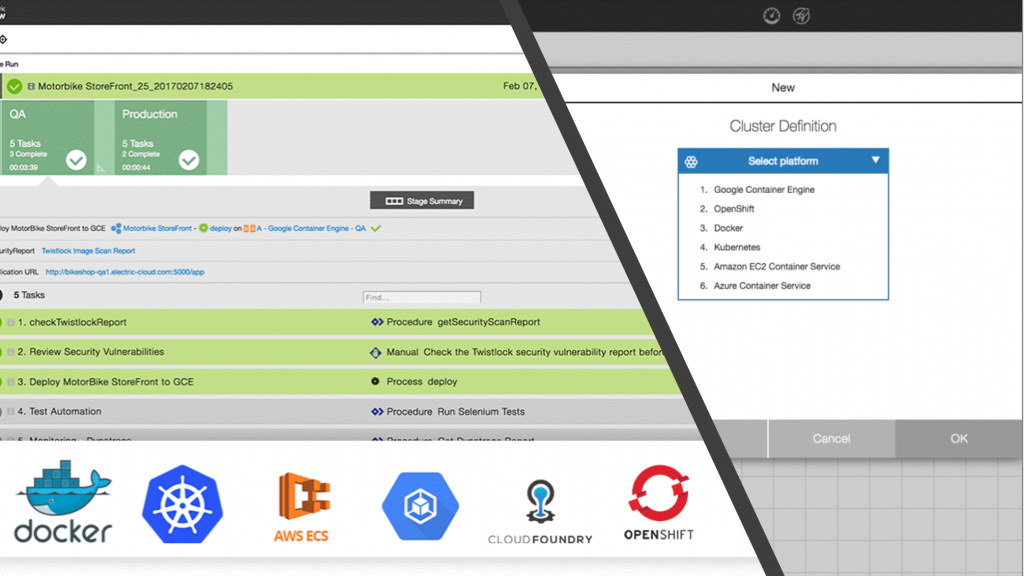
Task: Click the Production stage completed checkmark
Action: (189, 160)
